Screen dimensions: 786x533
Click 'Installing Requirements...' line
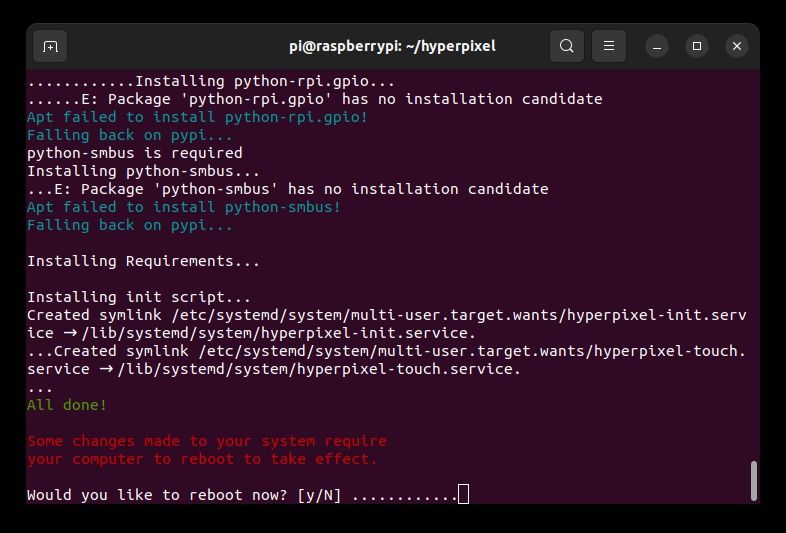(x=143, y=261)
